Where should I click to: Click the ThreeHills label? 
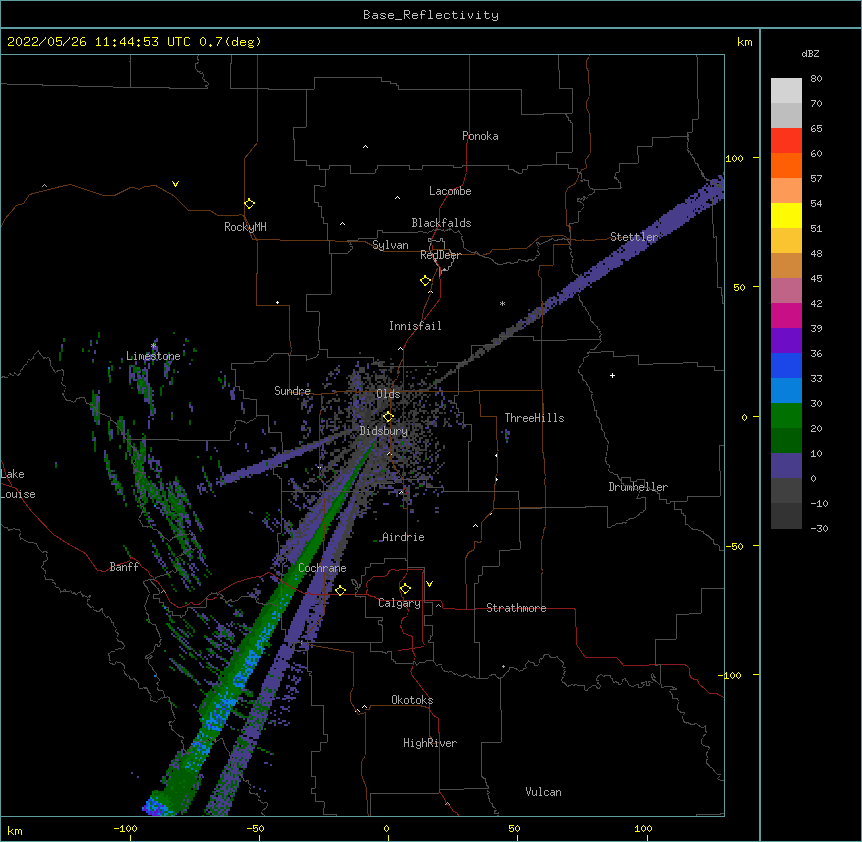coord(534,418)
